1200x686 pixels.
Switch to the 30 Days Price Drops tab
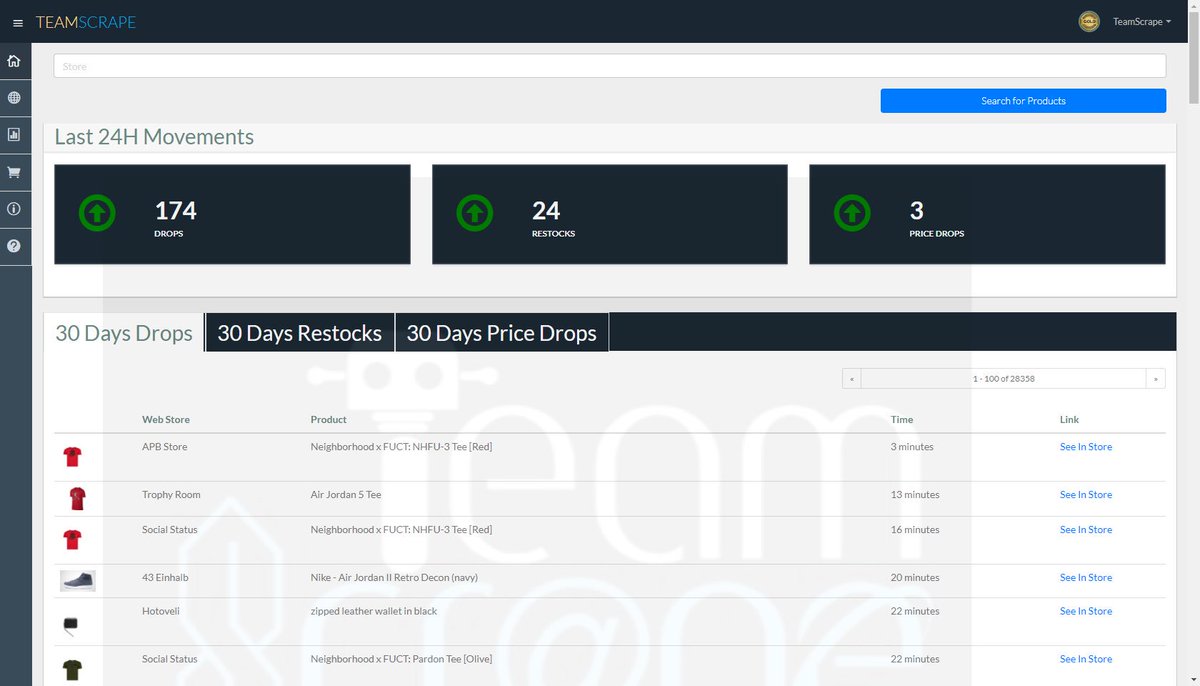[501, 333]
